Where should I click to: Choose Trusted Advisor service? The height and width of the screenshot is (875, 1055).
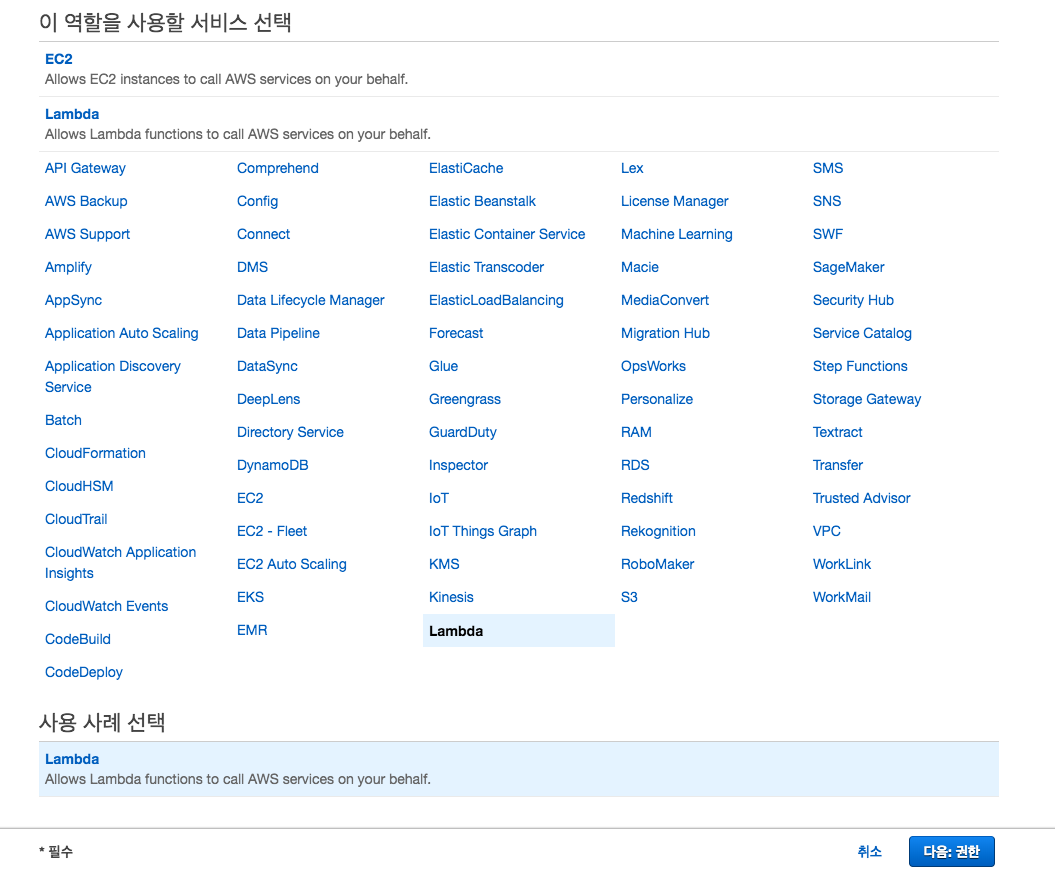861,498
